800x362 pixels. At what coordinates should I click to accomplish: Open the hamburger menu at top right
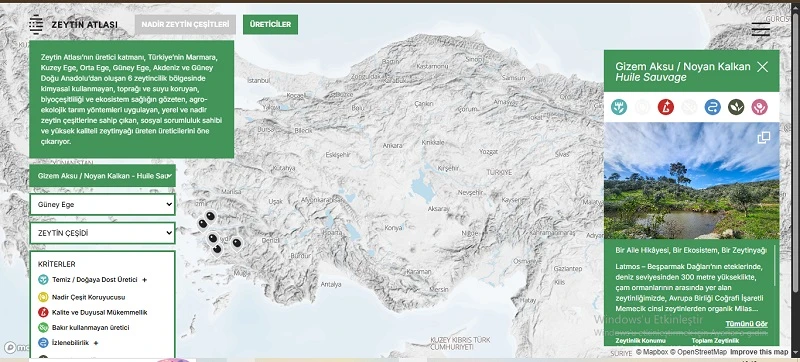761,30
